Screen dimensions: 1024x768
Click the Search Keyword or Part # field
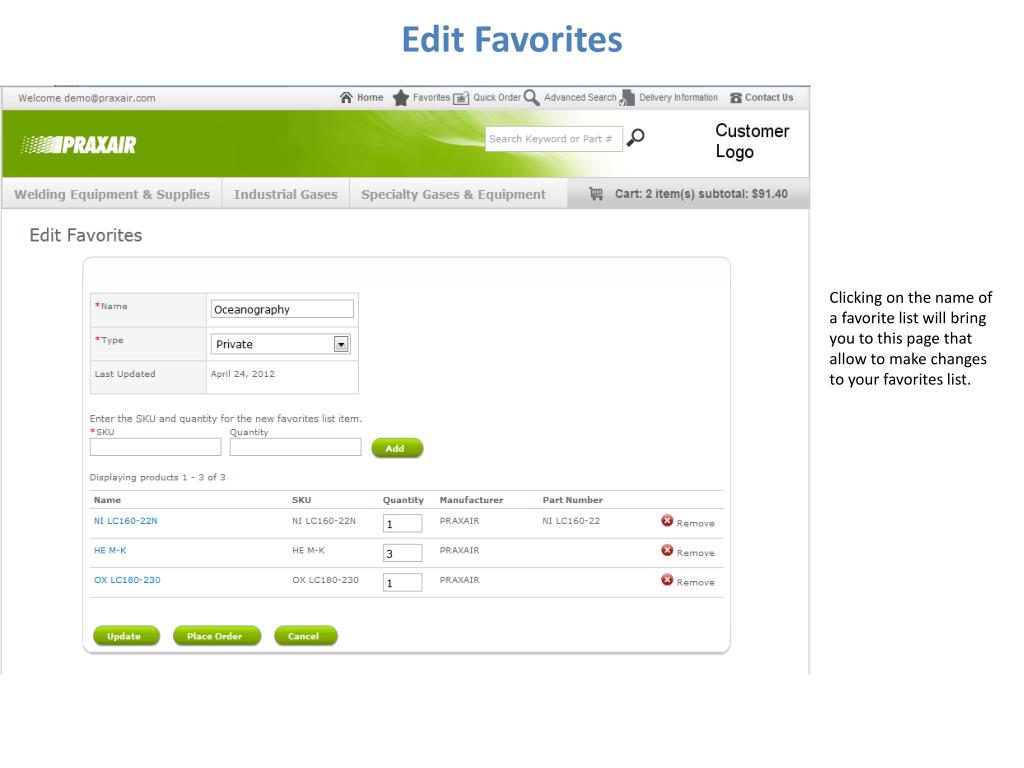click(x=554, y=138)
